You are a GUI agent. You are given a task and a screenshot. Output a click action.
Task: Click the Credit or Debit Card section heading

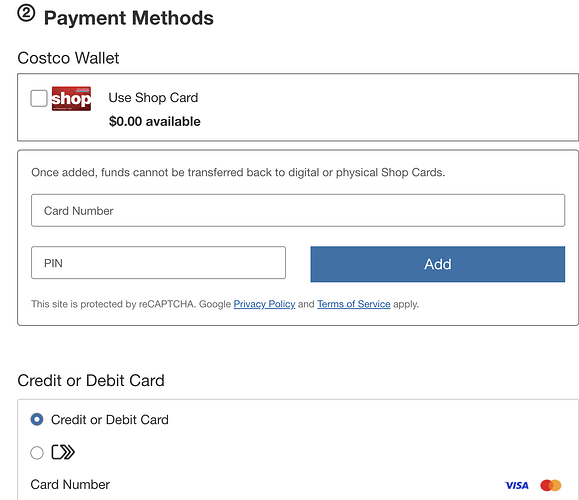pyautogui.click(x=91, y=380)
